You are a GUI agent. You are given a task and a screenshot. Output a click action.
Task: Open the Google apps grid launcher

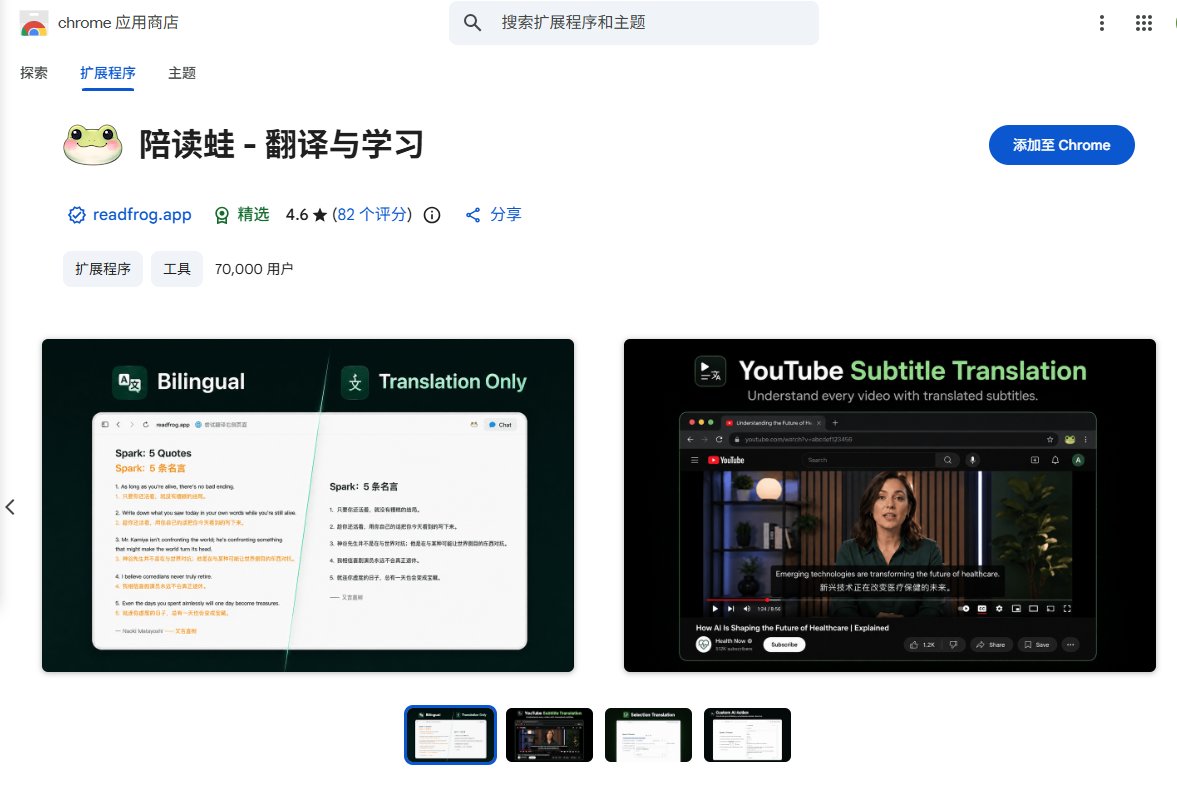[1143, 23]
